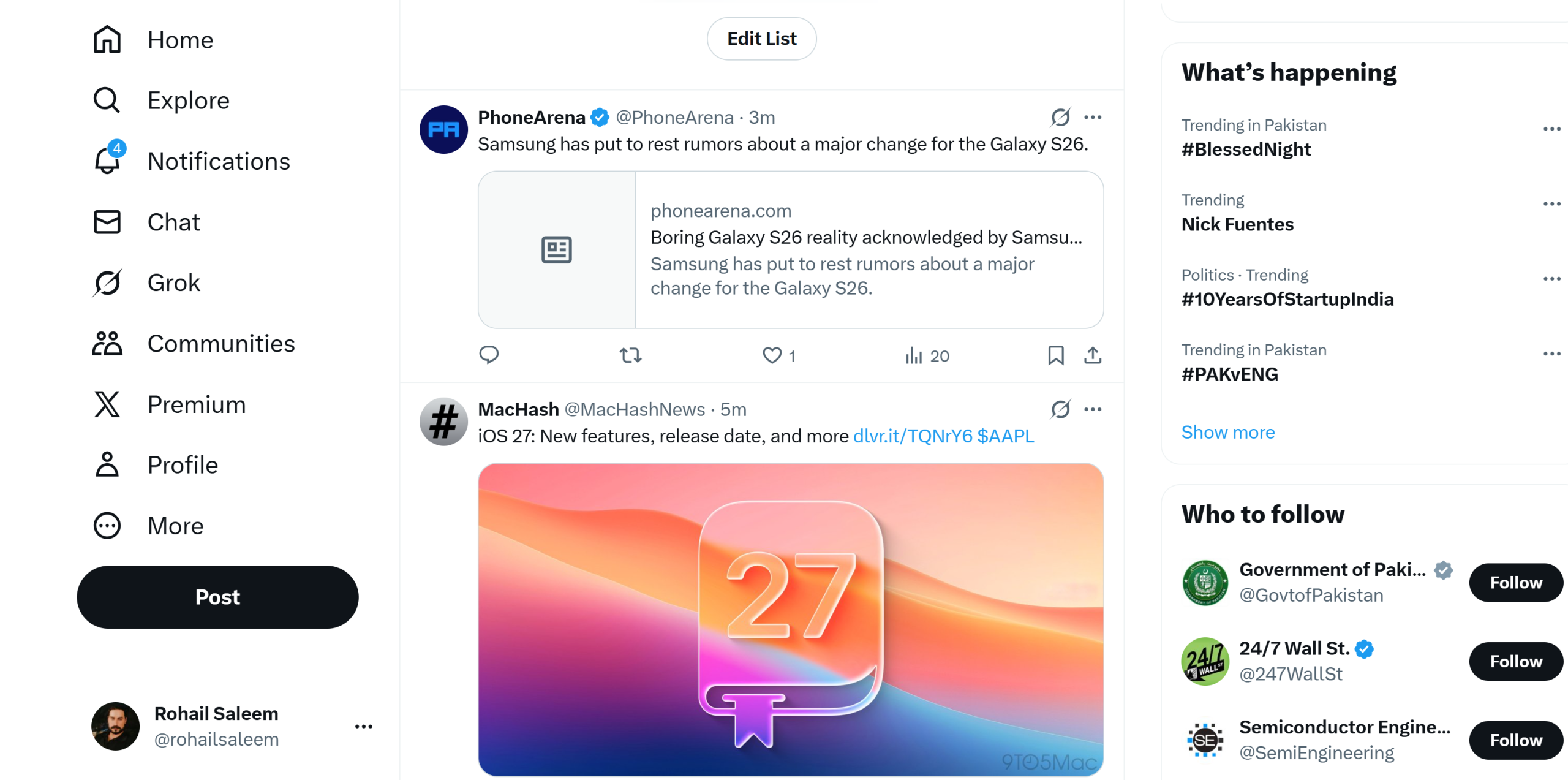Bookmark PhoneArena's Galaxy S26 post
Image resolution: width=1568 pixels, height=780 pixels.
[1055, 355]
